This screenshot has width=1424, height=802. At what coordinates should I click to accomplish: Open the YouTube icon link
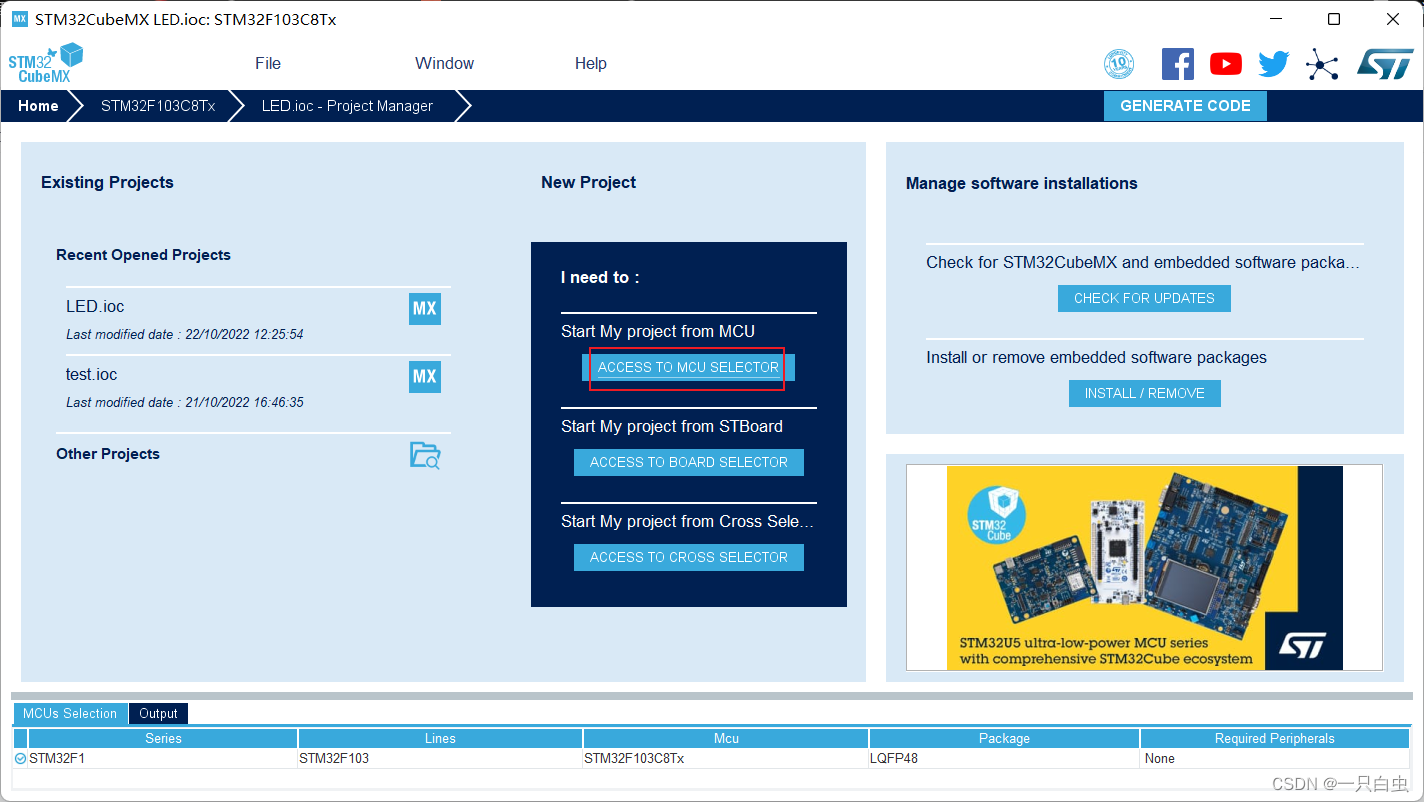[1225, 64]
